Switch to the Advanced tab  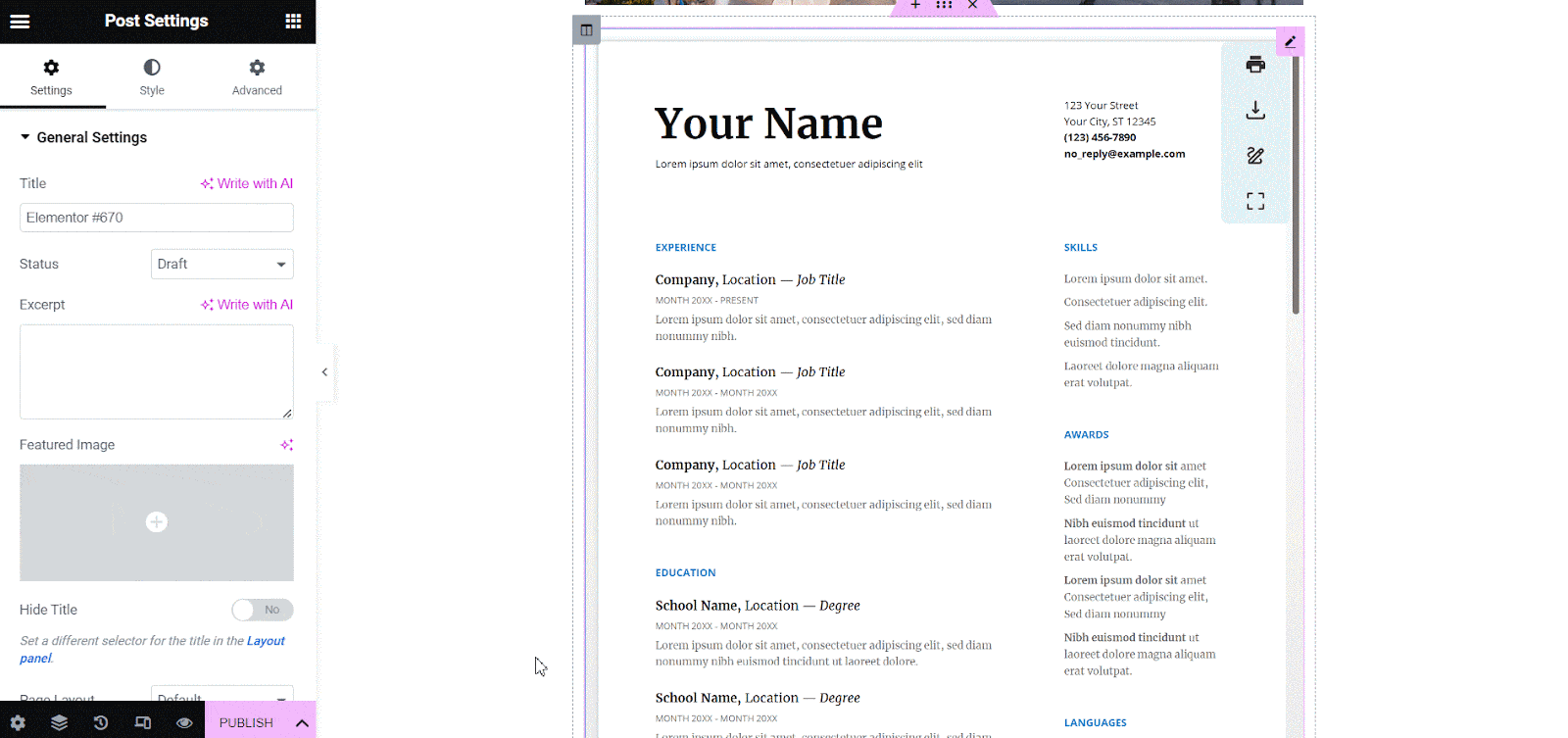tap(257, 77)
